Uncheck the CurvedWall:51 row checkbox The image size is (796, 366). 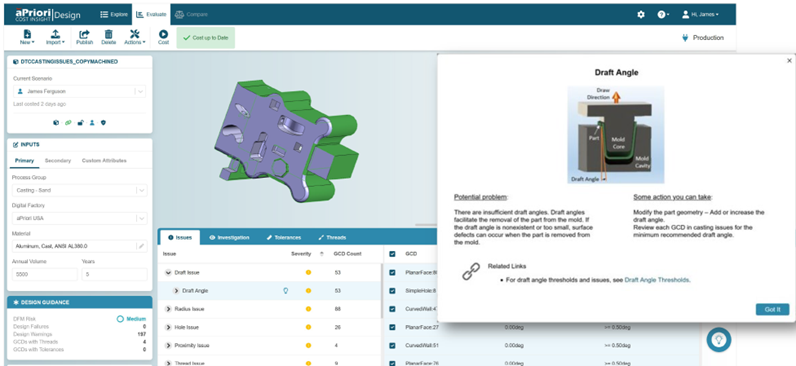(x=392, y=346)
